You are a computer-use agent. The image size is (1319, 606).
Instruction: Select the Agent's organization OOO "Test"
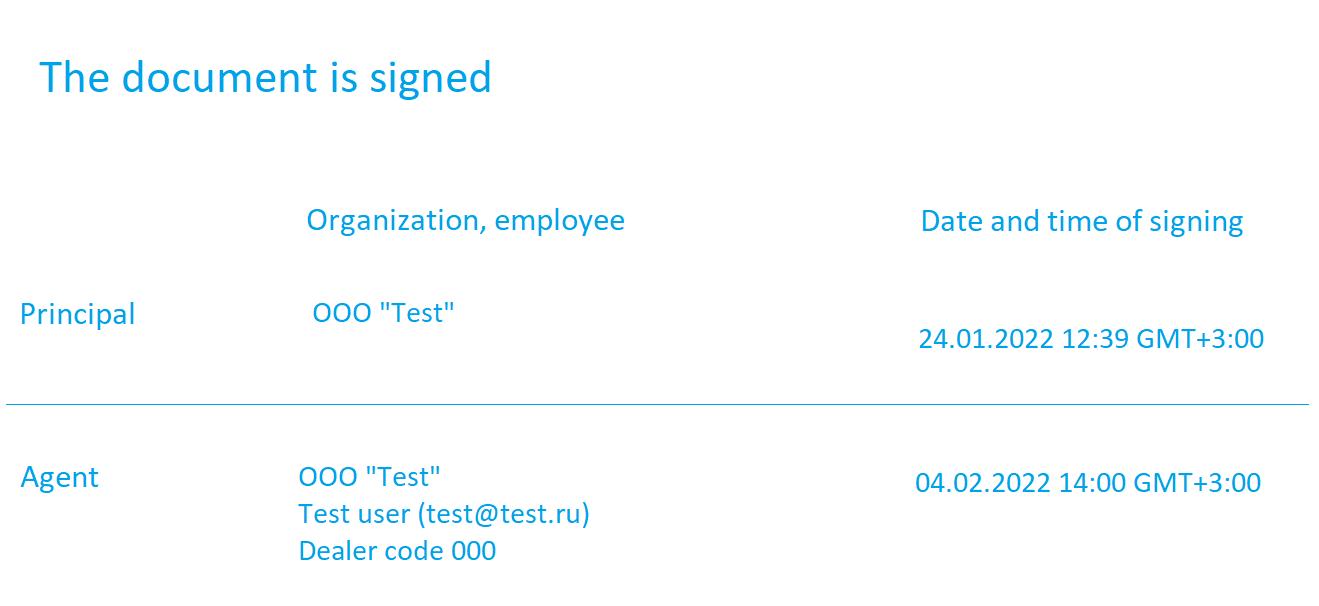370,477
